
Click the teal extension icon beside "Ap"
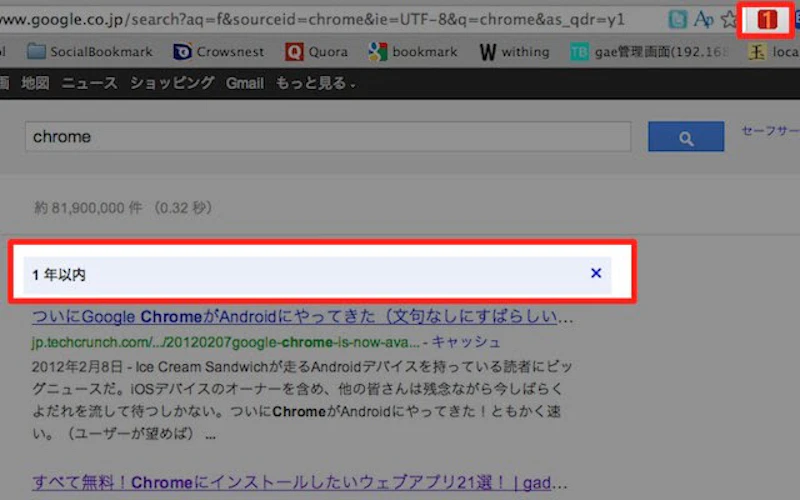[678, 20]
